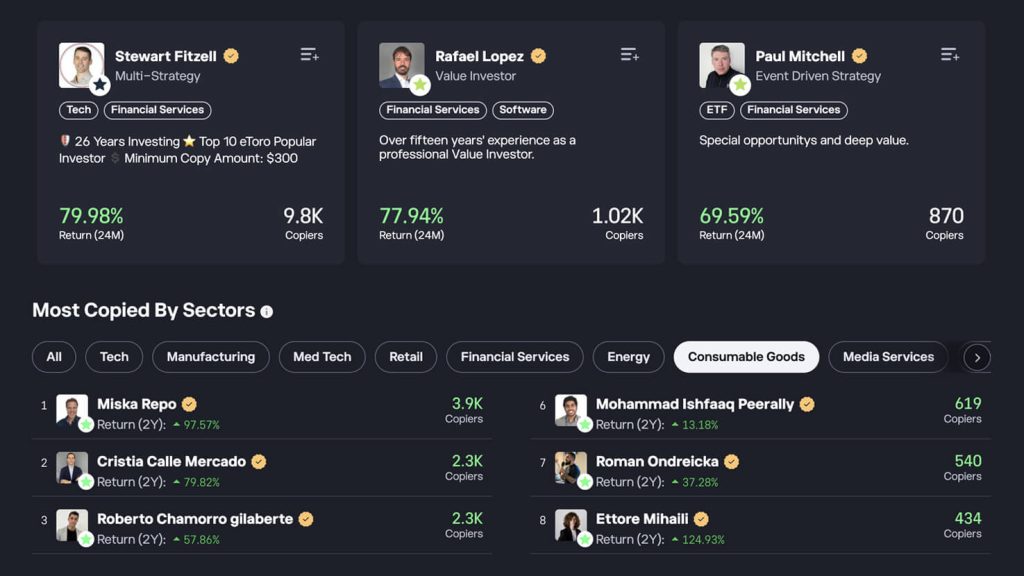Click star badge on Paul Mitchell's avatar
1024x576 pixels.
740,85
